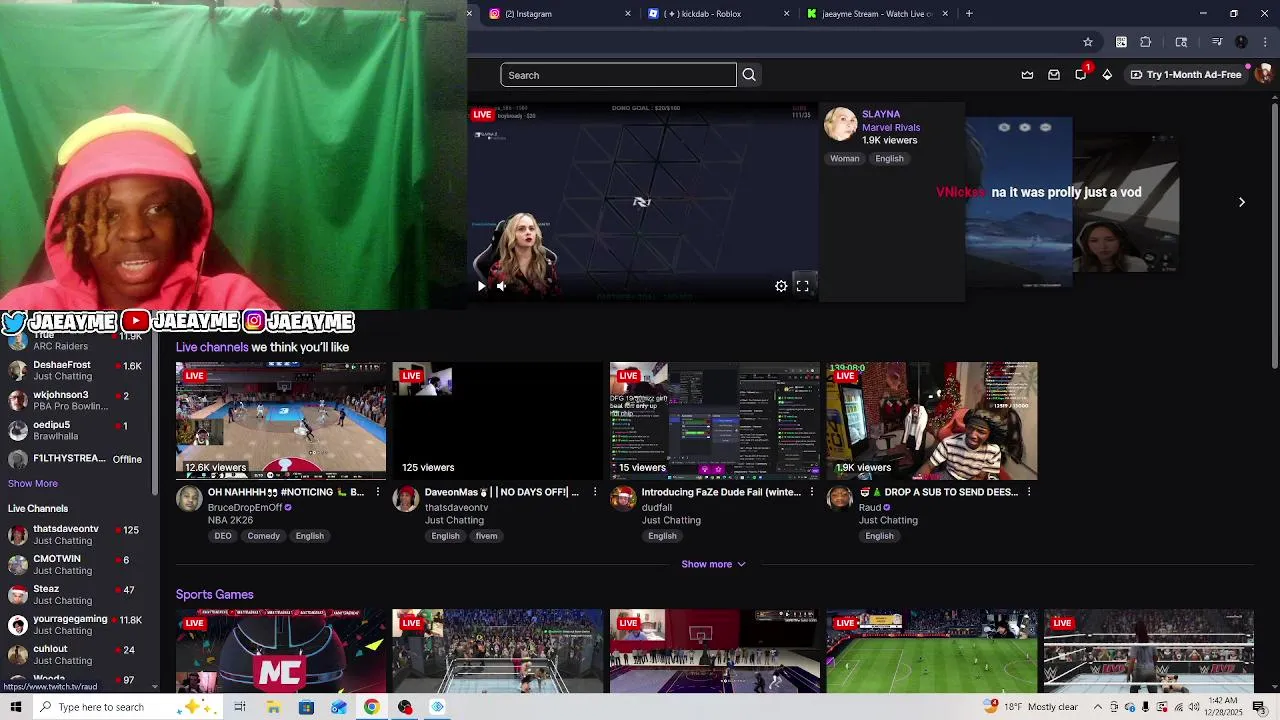The image size is (1280, 720).
Task: Open Raud live stream thumbnail
Action: tap(932, 421)
